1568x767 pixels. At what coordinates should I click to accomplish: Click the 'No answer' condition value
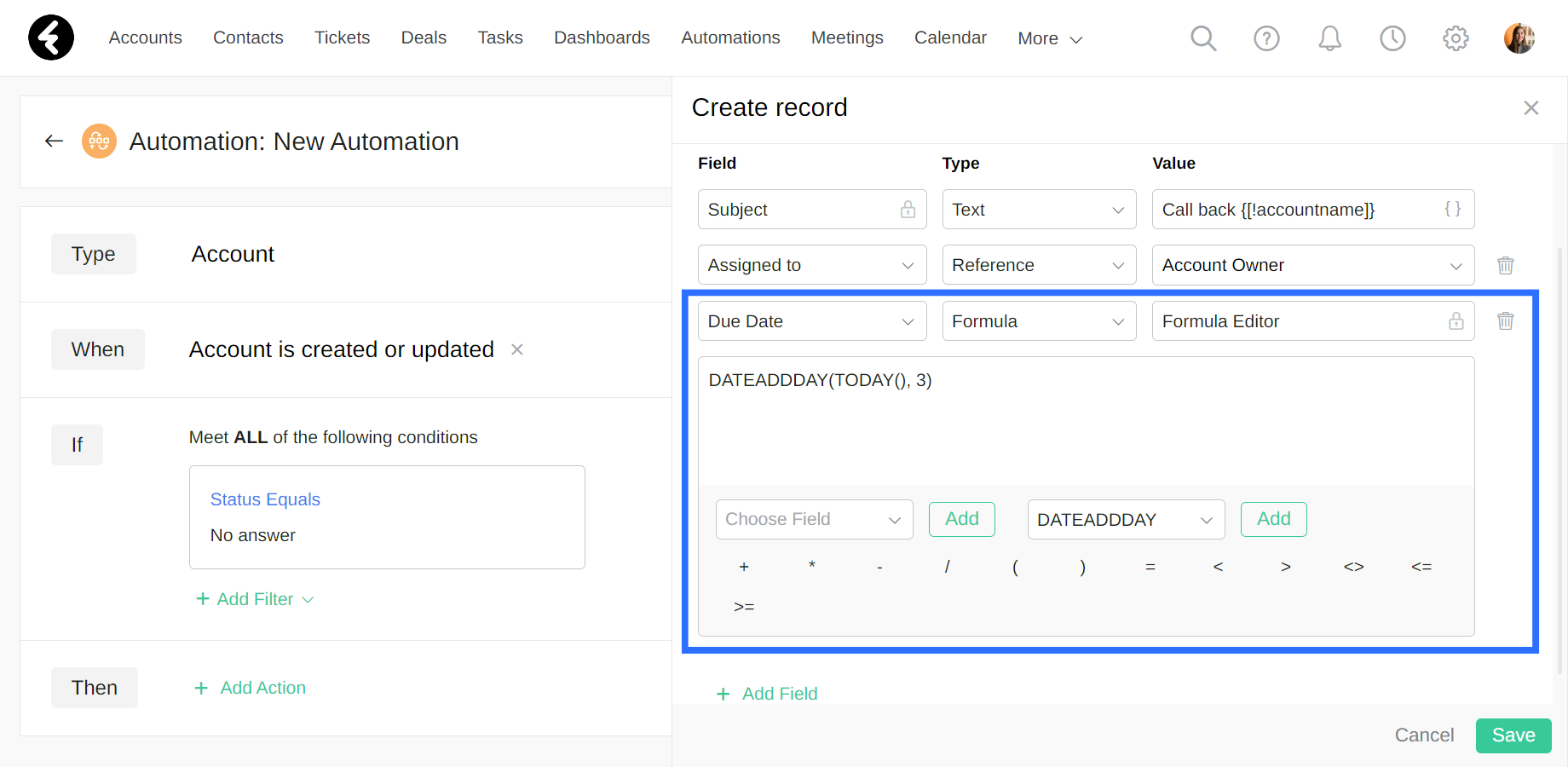[253, 535]
